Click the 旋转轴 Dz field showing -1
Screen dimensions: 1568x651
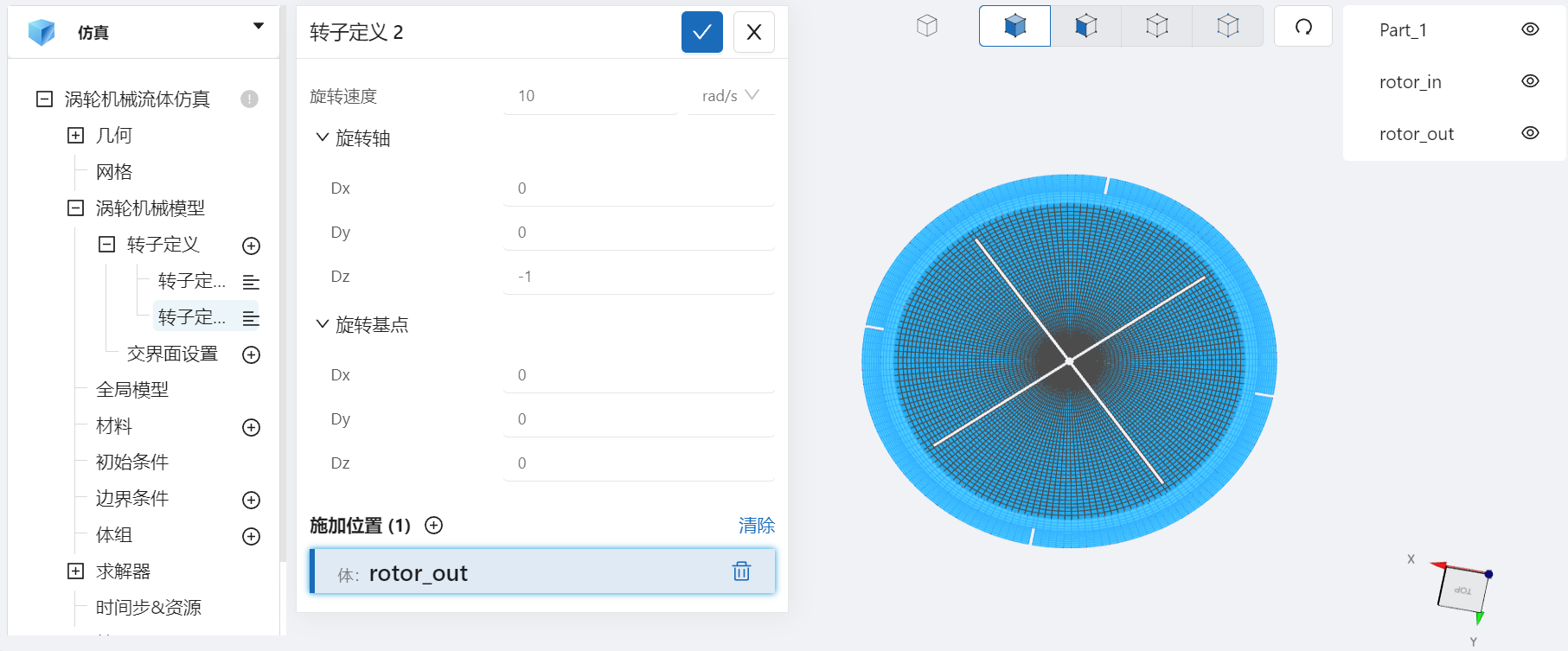pos(639,277)
